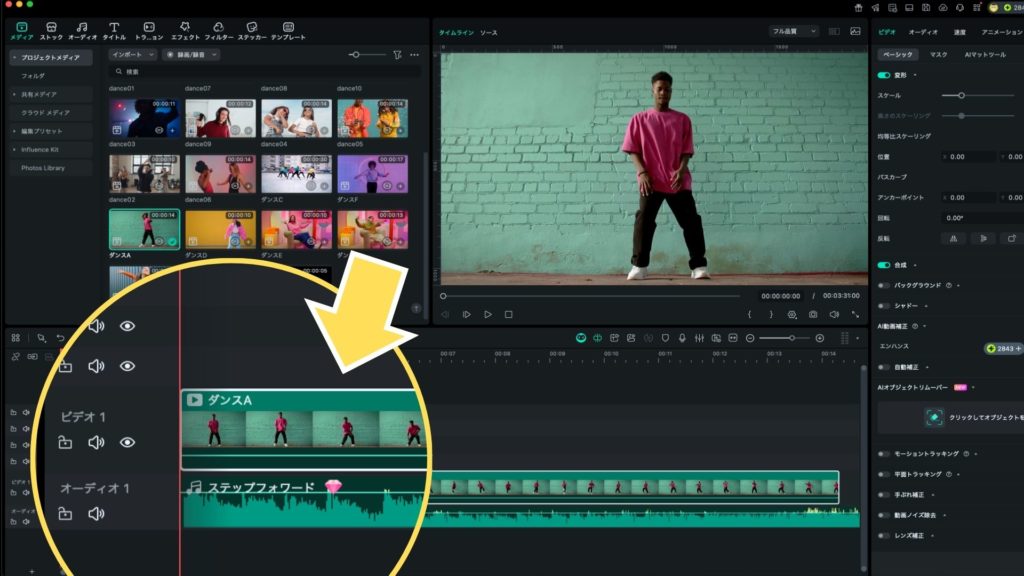Image resolution: width=1024 pixels, height=576 pixels.
Task: Open the エフェクト (Effects) panel icon
Action: tap(183, 27)
